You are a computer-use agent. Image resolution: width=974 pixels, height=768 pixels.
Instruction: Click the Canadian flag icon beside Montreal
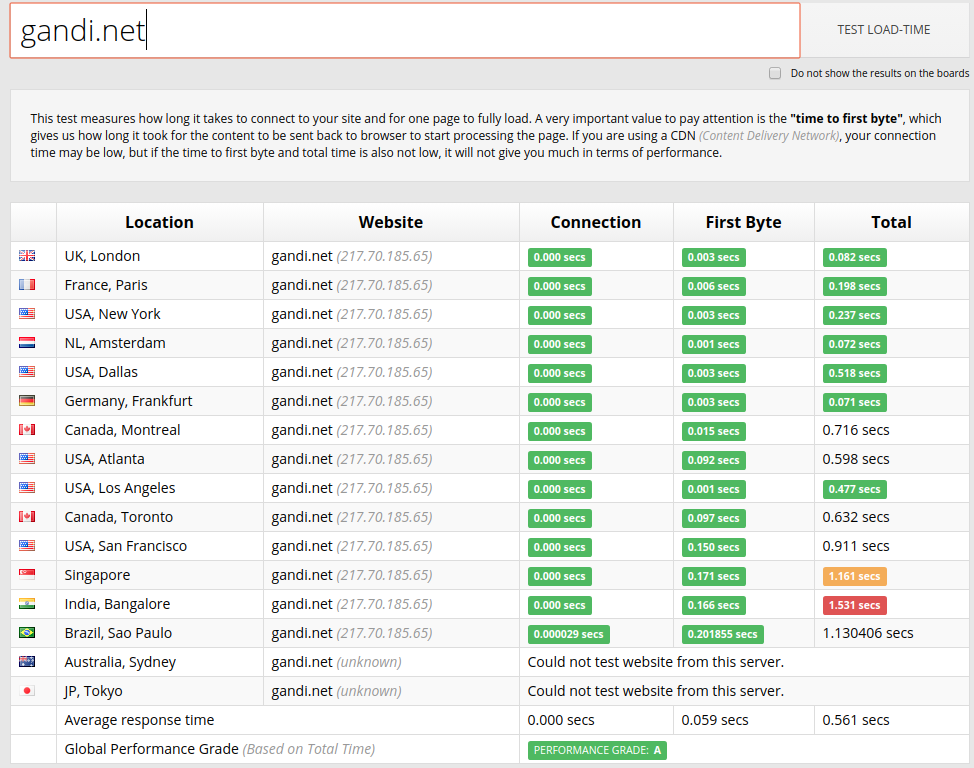[27, 429]
